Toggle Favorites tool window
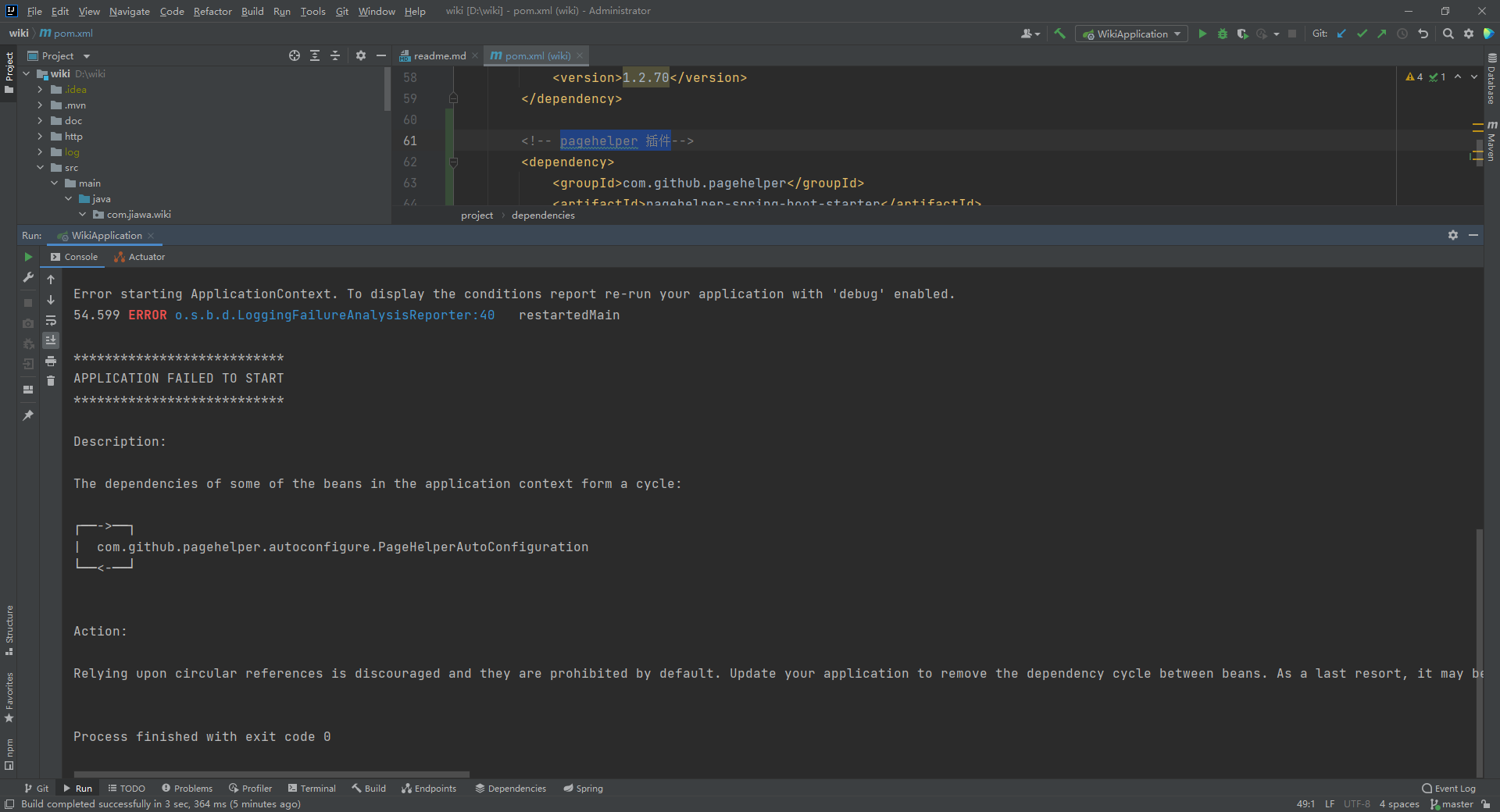Screen dimensions: 1500x812 [x=9, y=697]
